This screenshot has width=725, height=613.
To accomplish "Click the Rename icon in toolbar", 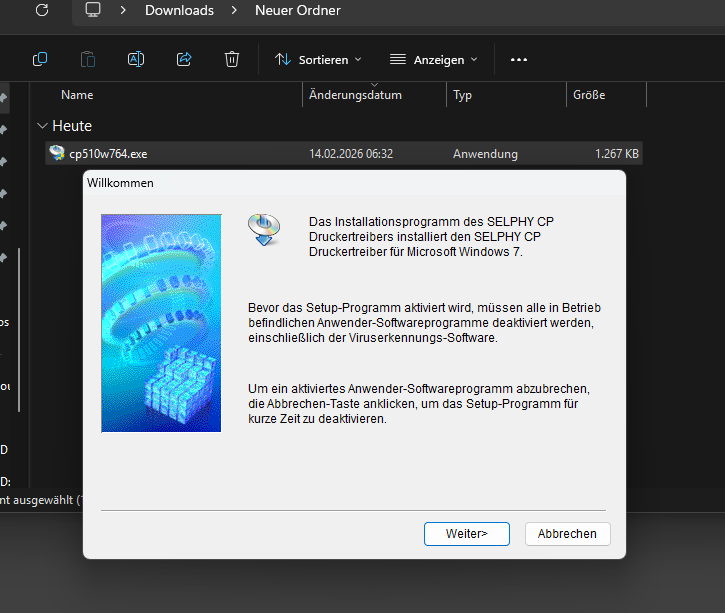I will [136, 59].
